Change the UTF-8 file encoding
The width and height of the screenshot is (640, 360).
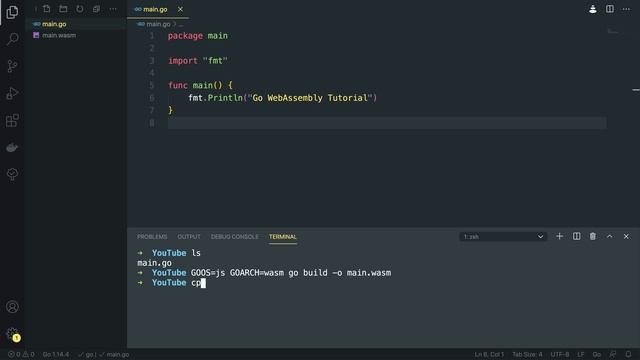560,354
